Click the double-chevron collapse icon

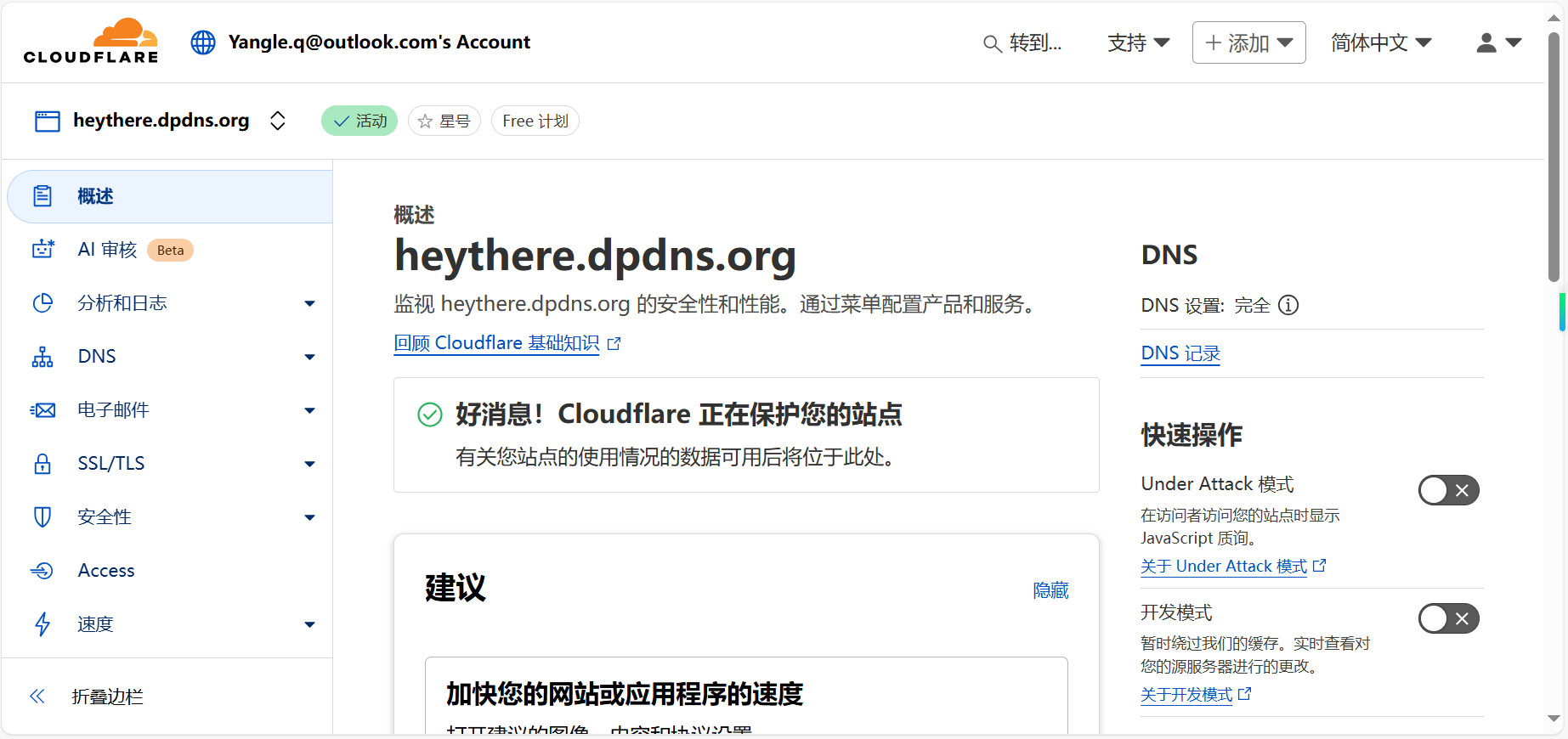pyautogui.click(x=37, y=697)
